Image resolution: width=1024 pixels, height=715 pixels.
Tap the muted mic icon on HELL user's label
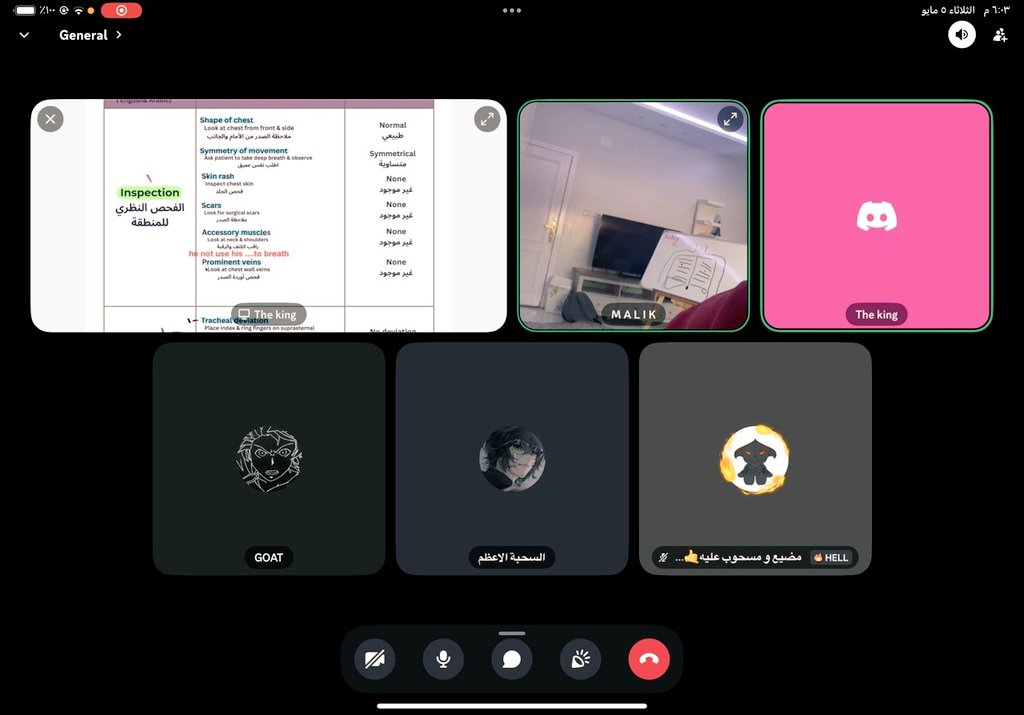tap(664, 557)
